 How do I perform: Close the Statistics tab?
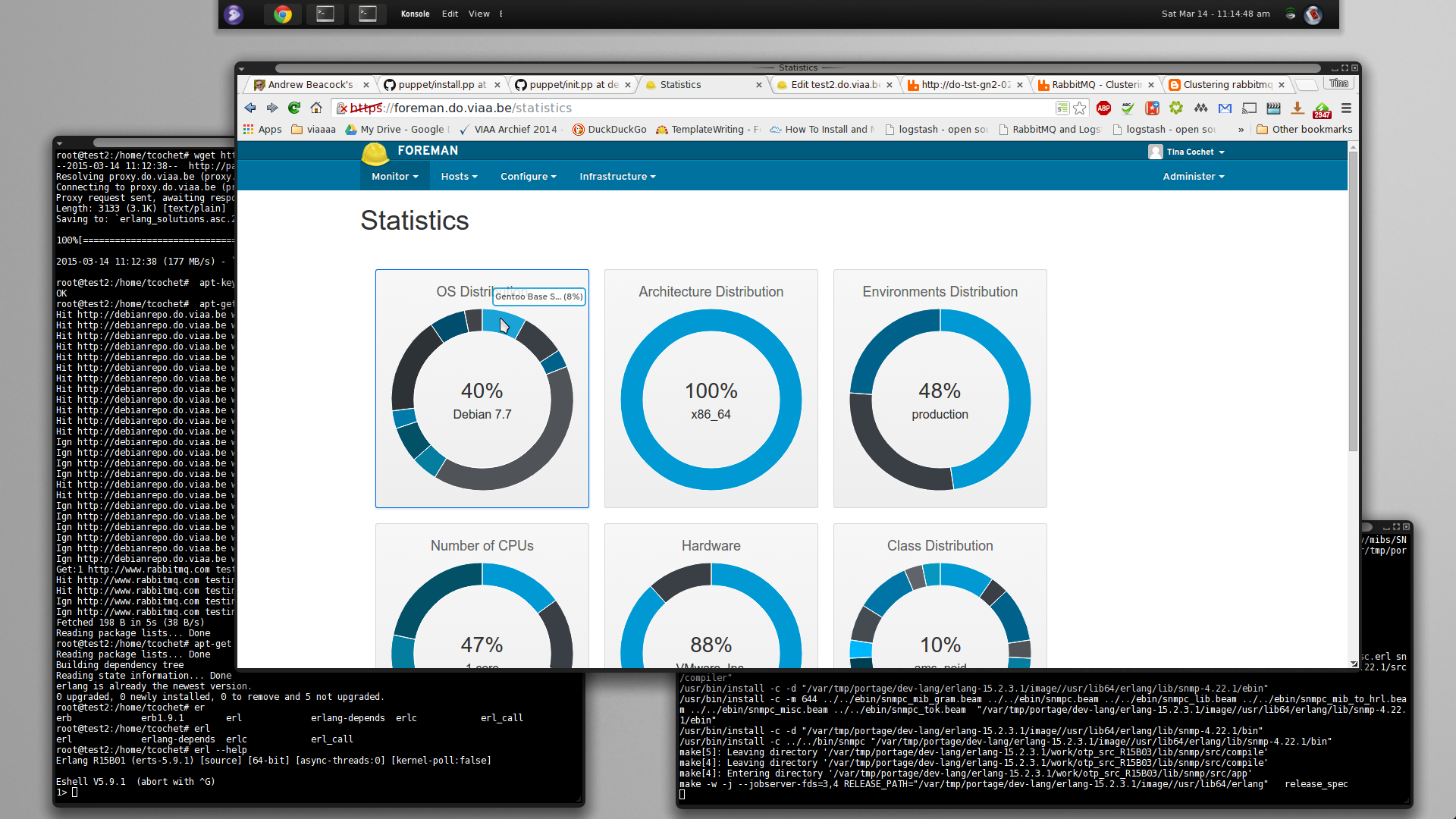pos(758,85)
